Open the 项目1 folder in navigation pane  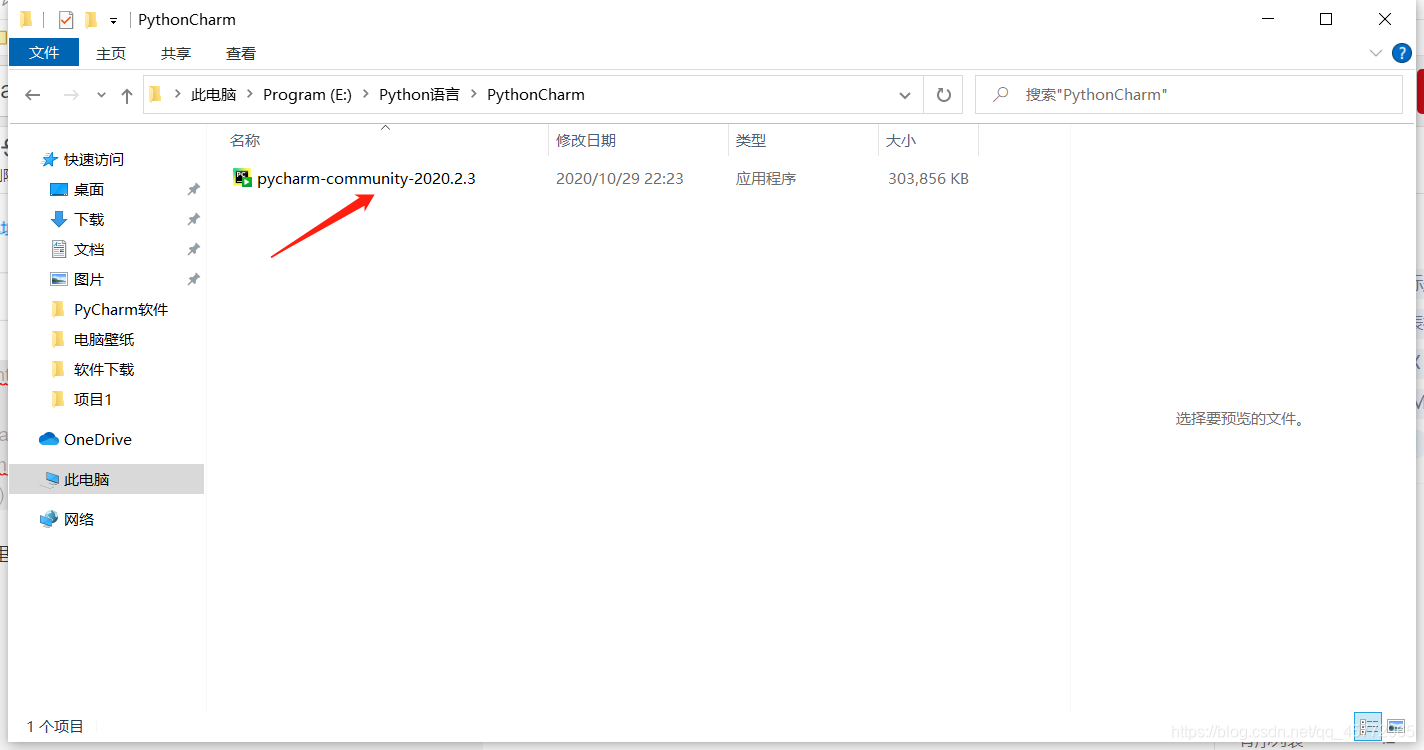click(93, 400)
